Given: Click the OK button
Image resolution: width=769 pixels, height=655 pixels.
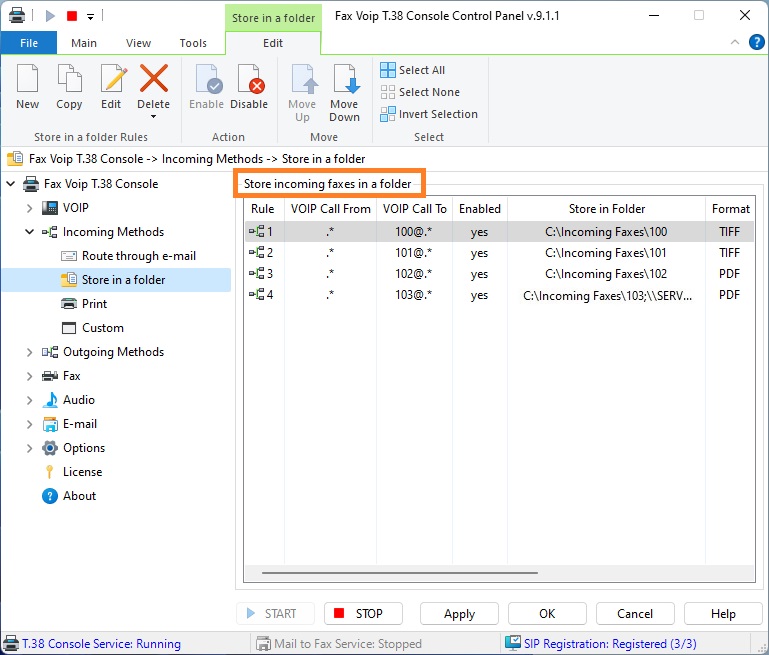Looking at the screenshot, I should point(547,614).
